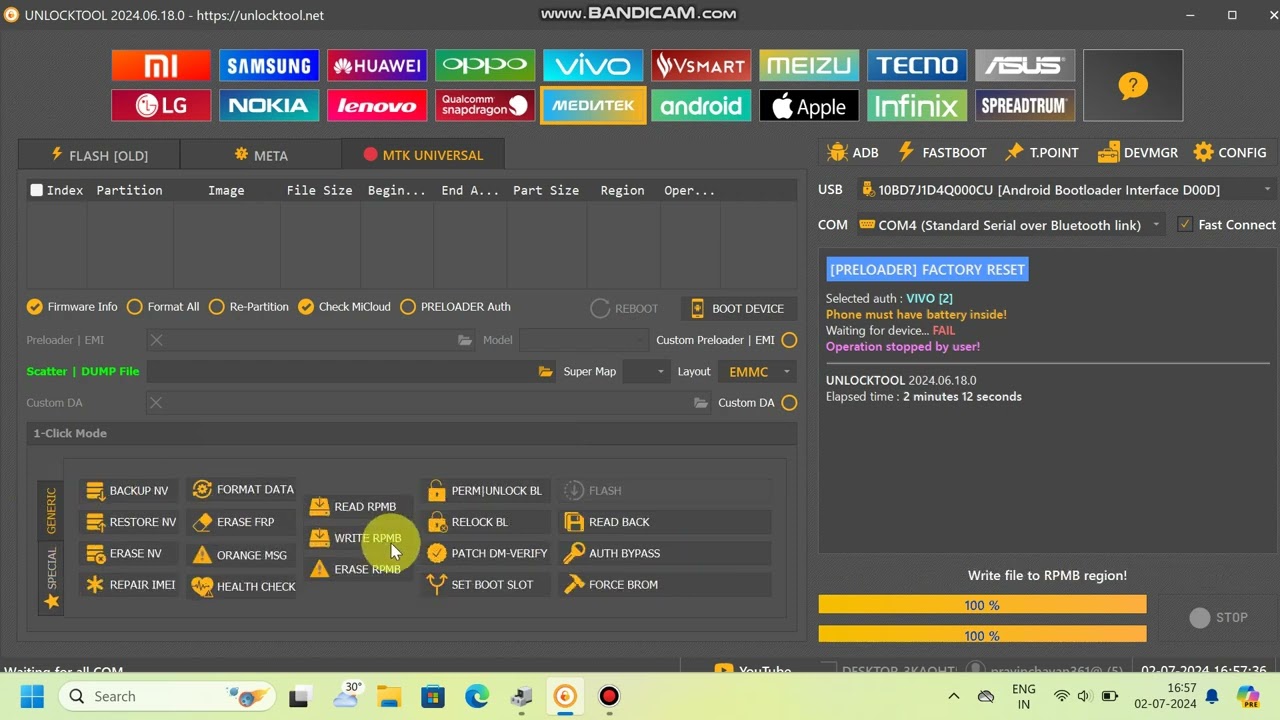Select the MTK UNIVERSAL tab
This screenshot has height=720, width=1280.
tap(423, 155)
